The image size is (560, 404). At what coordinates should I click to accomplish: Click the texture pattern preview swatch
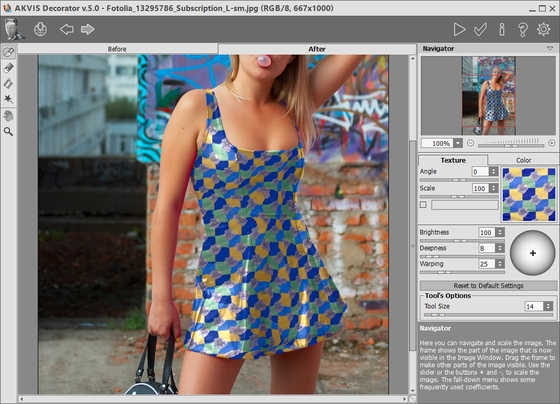(x=529, y=194)
